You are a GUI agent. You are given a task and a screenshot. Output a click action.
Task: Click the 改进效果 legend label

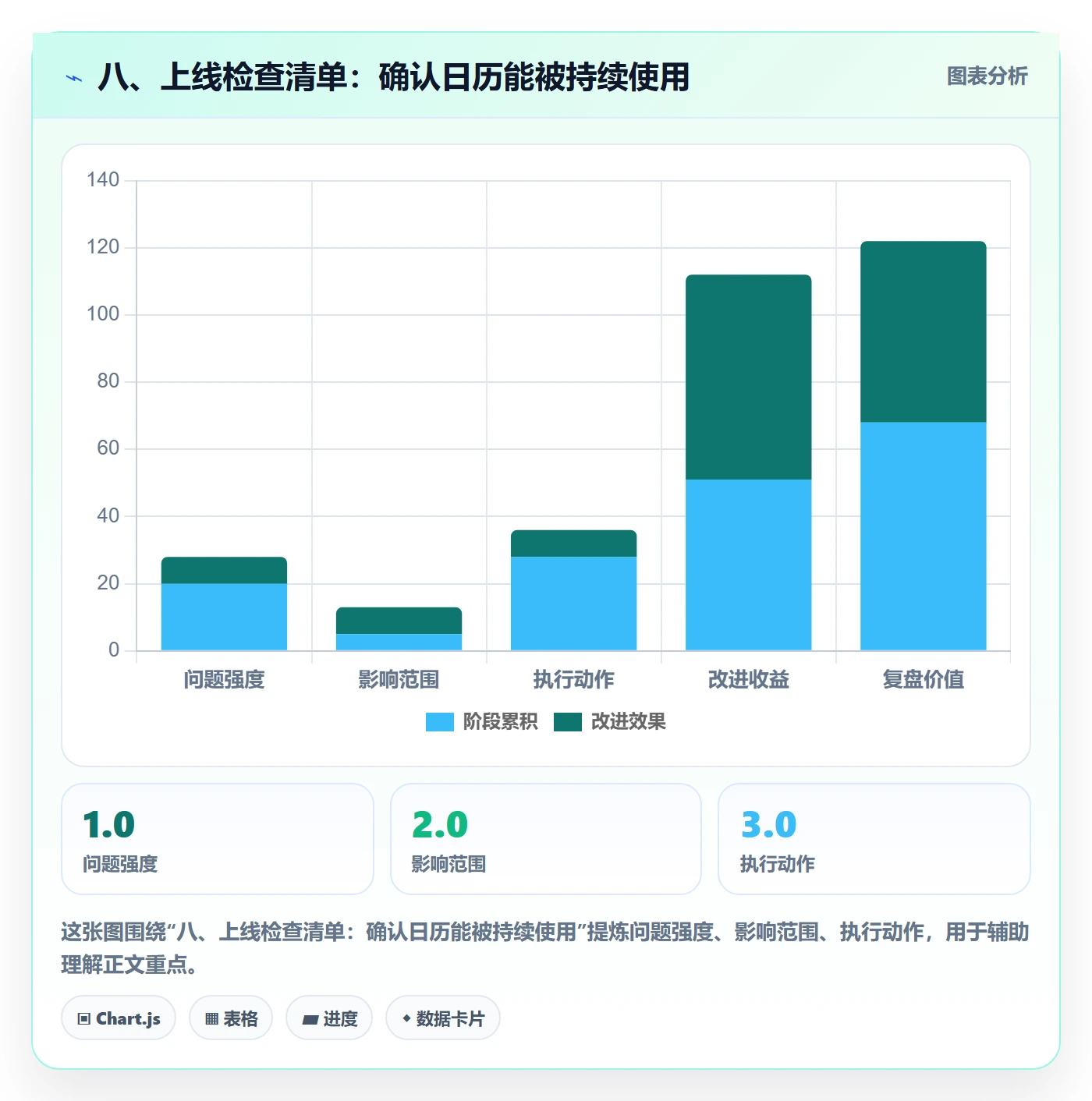(x=628, y=722)
